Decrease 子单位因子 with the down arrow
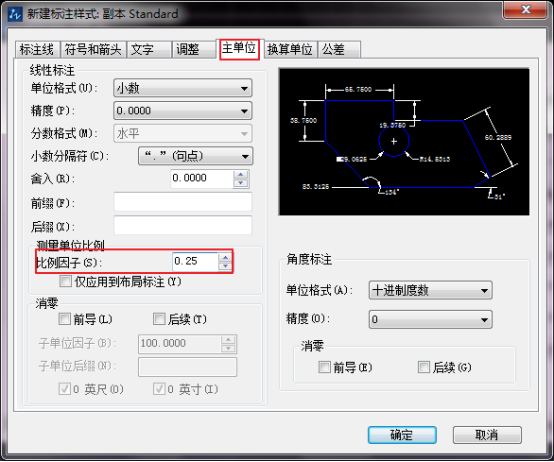 pos(229,348)
